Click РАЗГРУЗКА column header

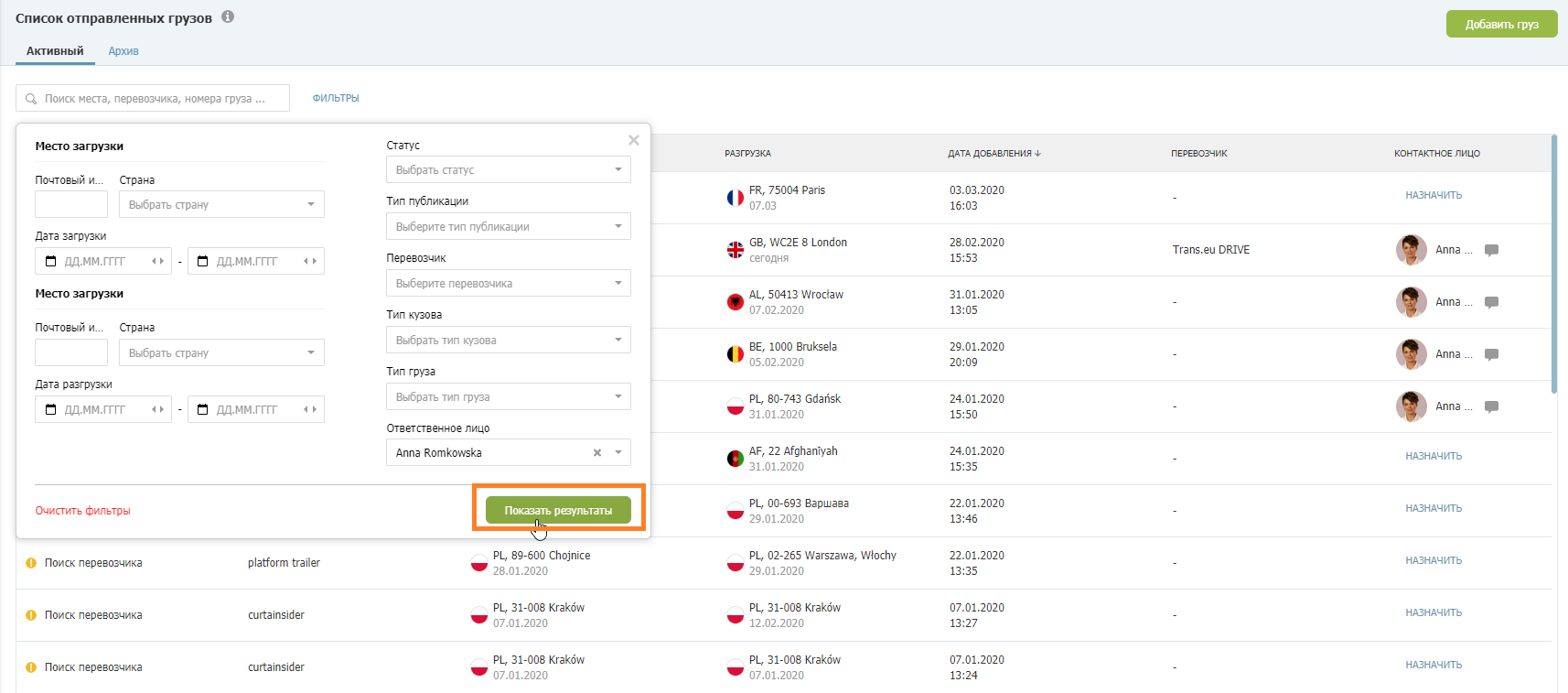(747, 154)
